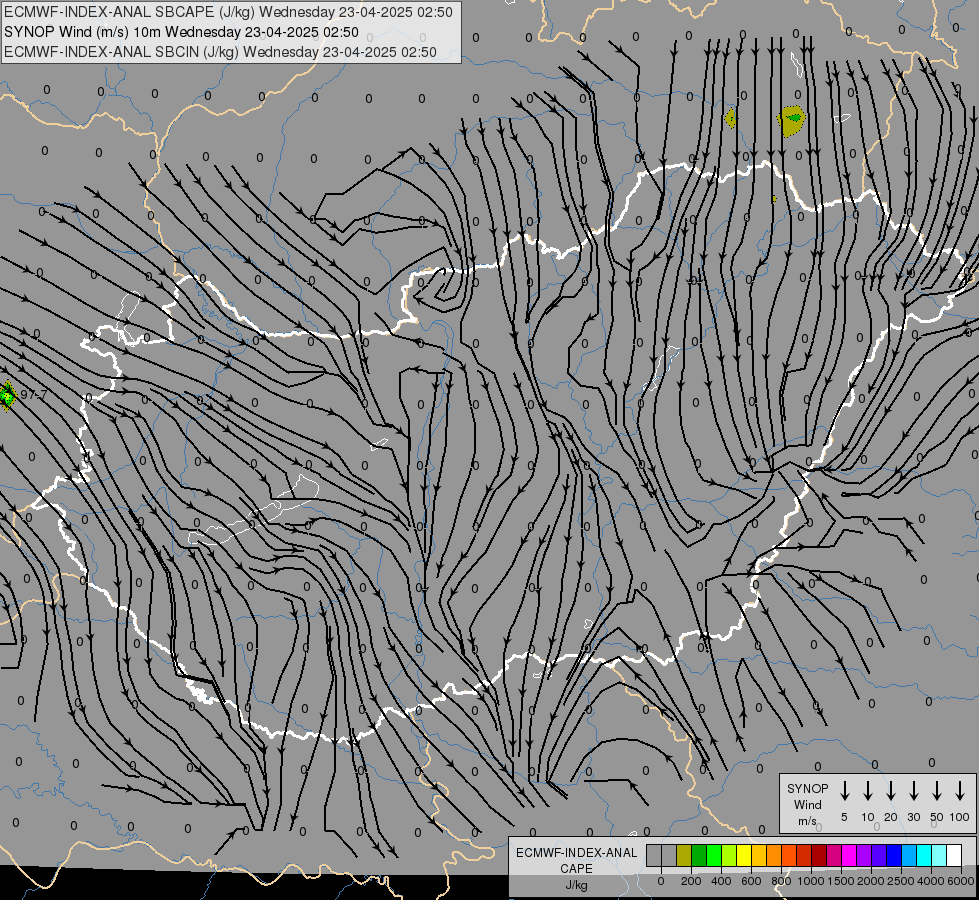The height and width of the screenshot is (900, 979).
Task: Click the green diamond marker beside 97-7
Action: [x=7, y=395]
